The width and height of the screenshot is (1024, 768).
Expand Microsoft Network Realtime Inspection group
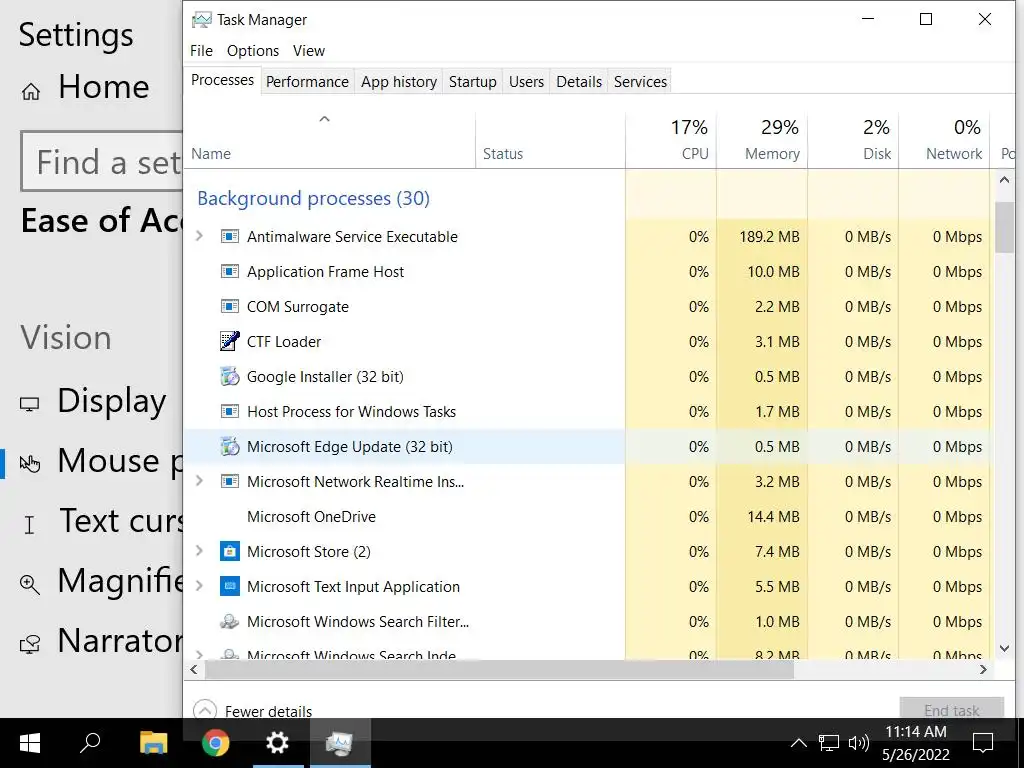(x=200, y=481)
